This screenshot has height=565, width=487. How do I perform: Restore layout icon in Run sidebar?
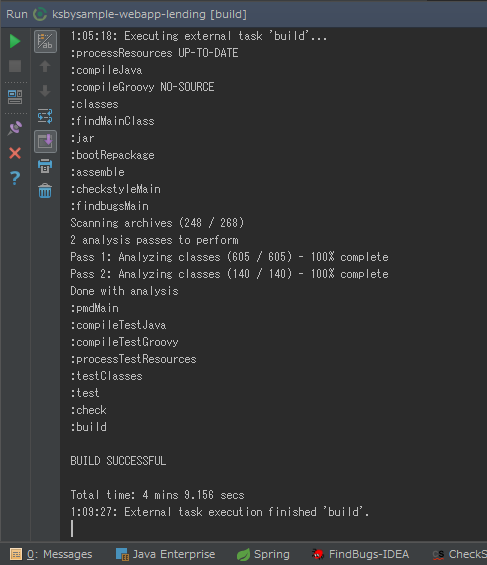[x=15, y=97]
